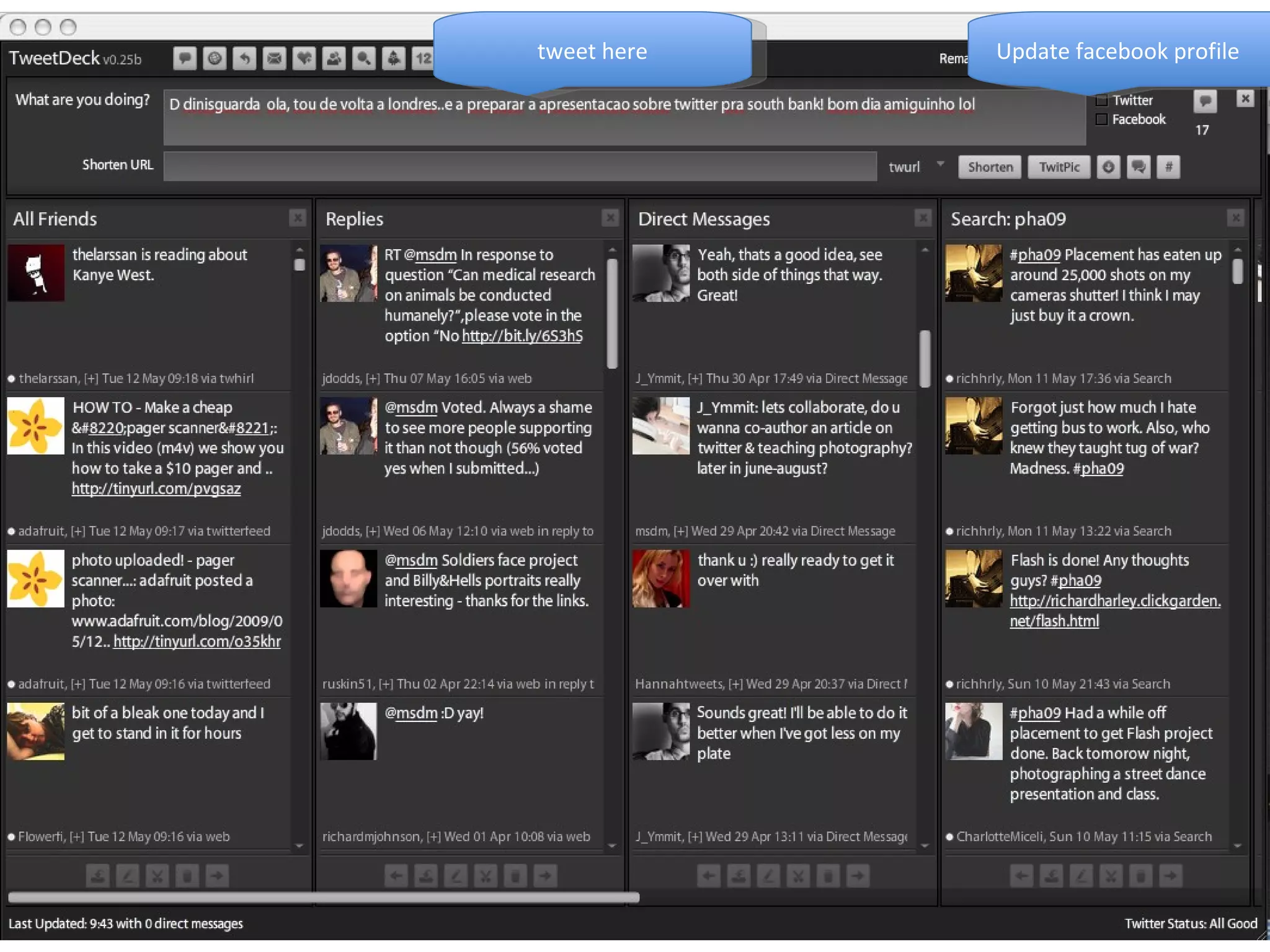Image resolution: width=1270 pixels, height=952 pixels.
Task: Click right-arrow icon under All Friends column
Action: tap(217, 876)
